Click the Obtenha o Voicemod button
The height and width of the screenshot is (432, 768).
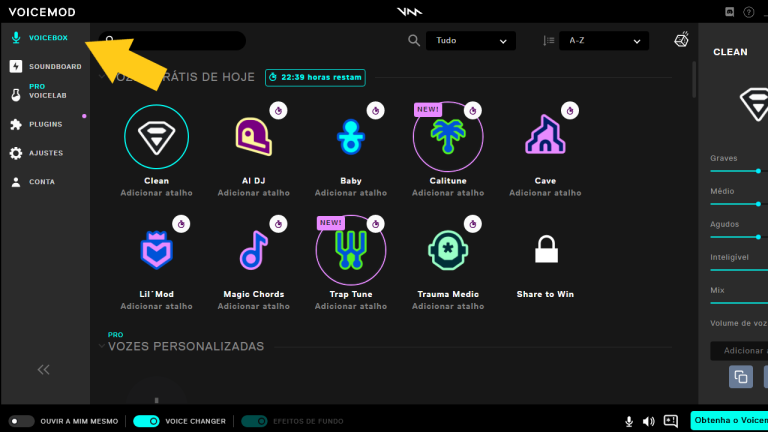coord(729,421)
